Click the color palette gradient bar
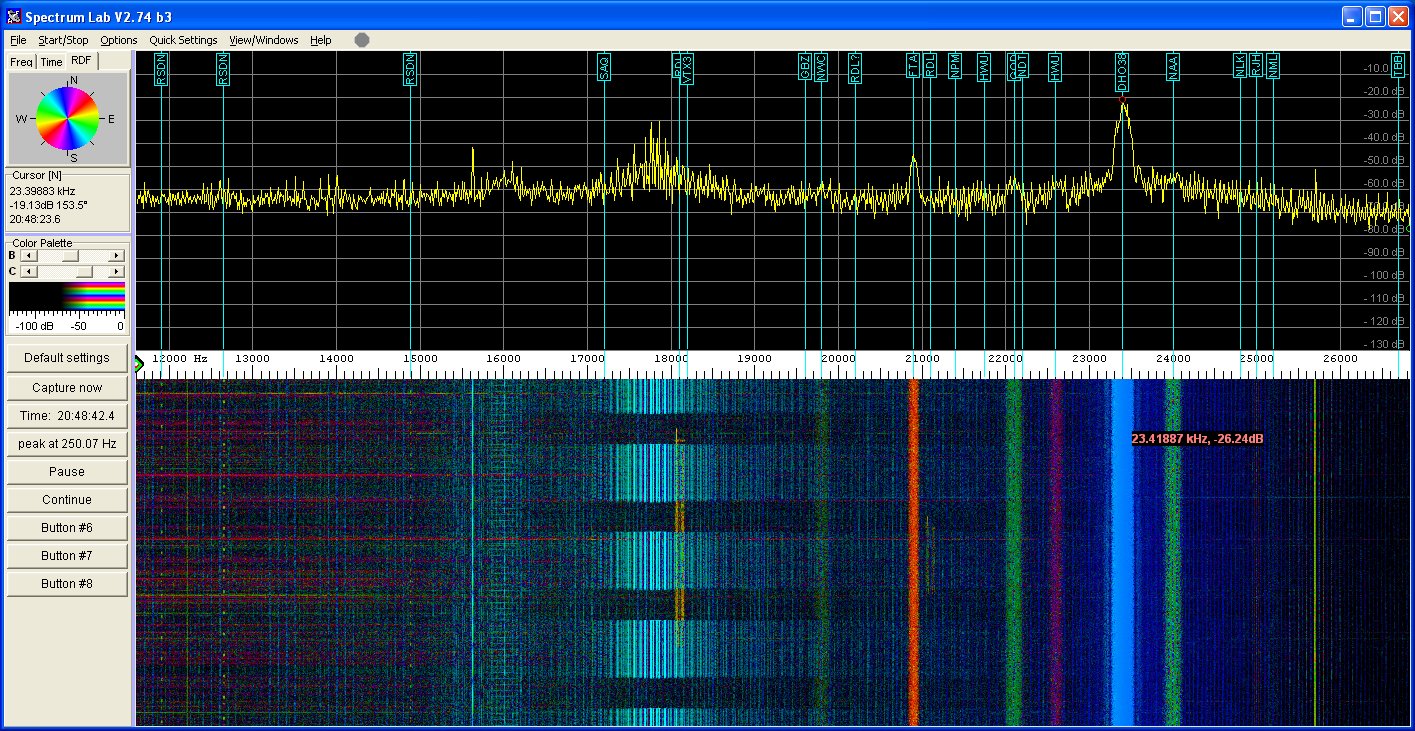The height and width of the screenshot is (731, 1415). (67, 298)
